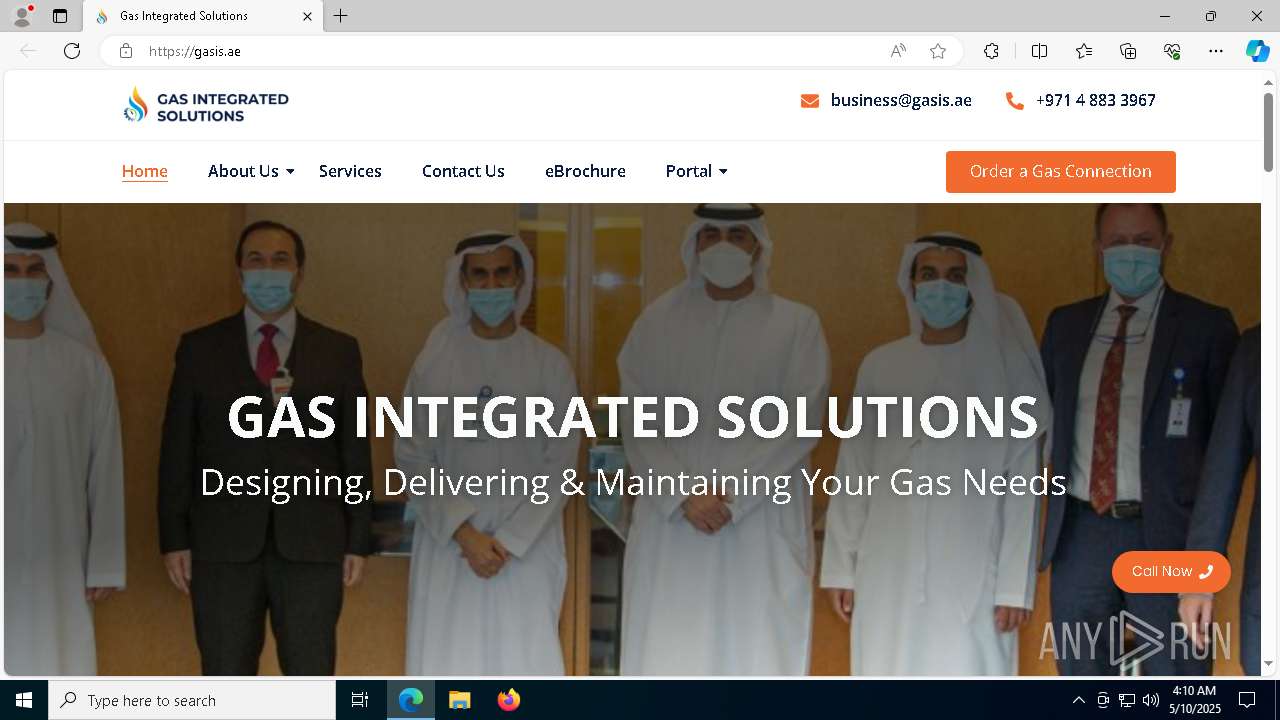Click the scrollbar down arrow

click(1268, 663)
